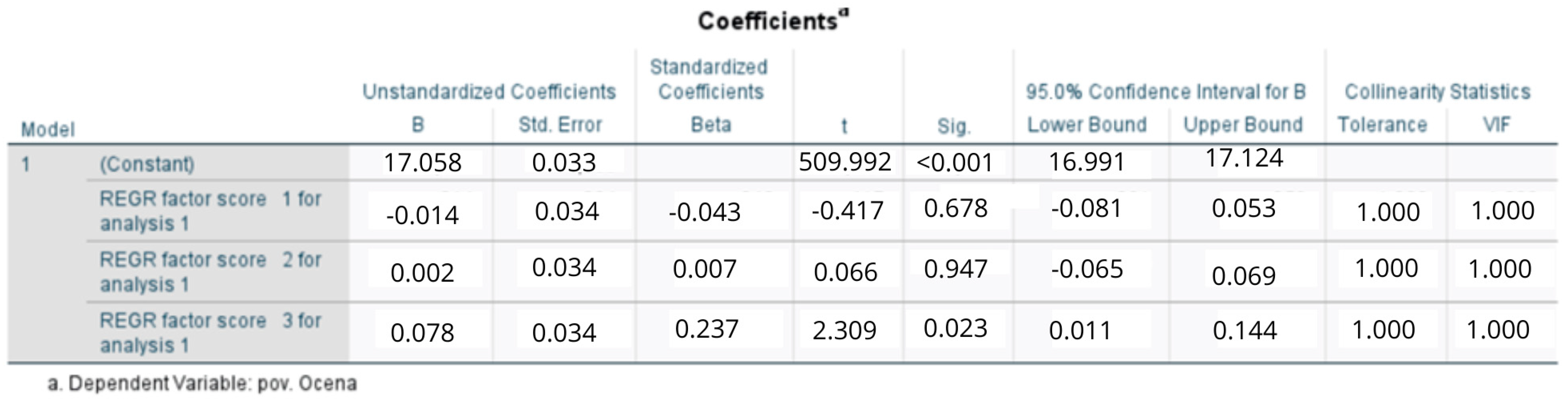Click the Standardized Coefficients header
Image resolution: width=1568 pixels, height=407 pixels.
tap(710, 79)
